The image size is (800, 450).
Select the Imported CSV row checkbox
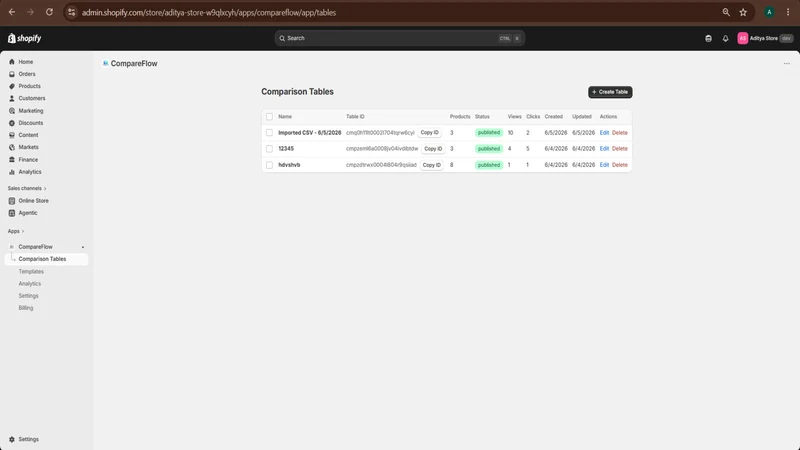pos(269,133)
